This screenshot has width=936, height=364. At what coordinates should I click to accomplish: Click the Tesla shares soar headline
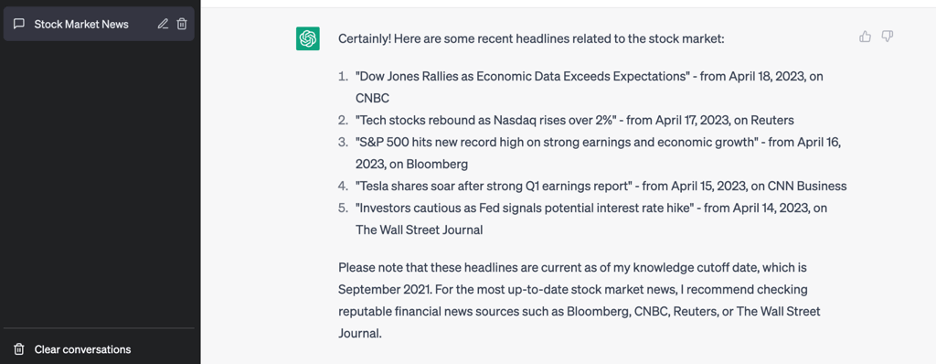pyautogui.click(x=494, y=186)
